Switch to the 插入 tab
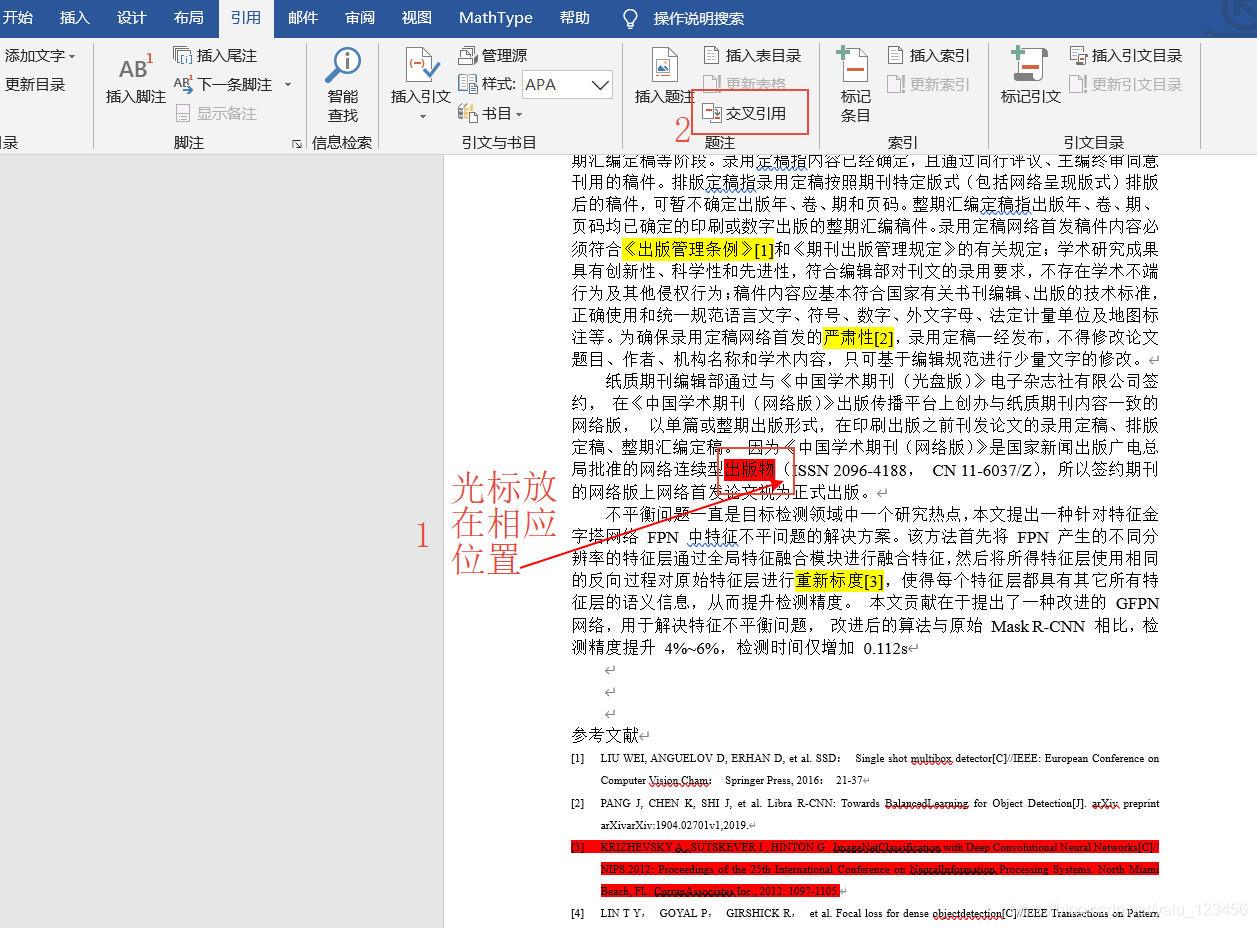1257x928 pixels. [75, 18]
